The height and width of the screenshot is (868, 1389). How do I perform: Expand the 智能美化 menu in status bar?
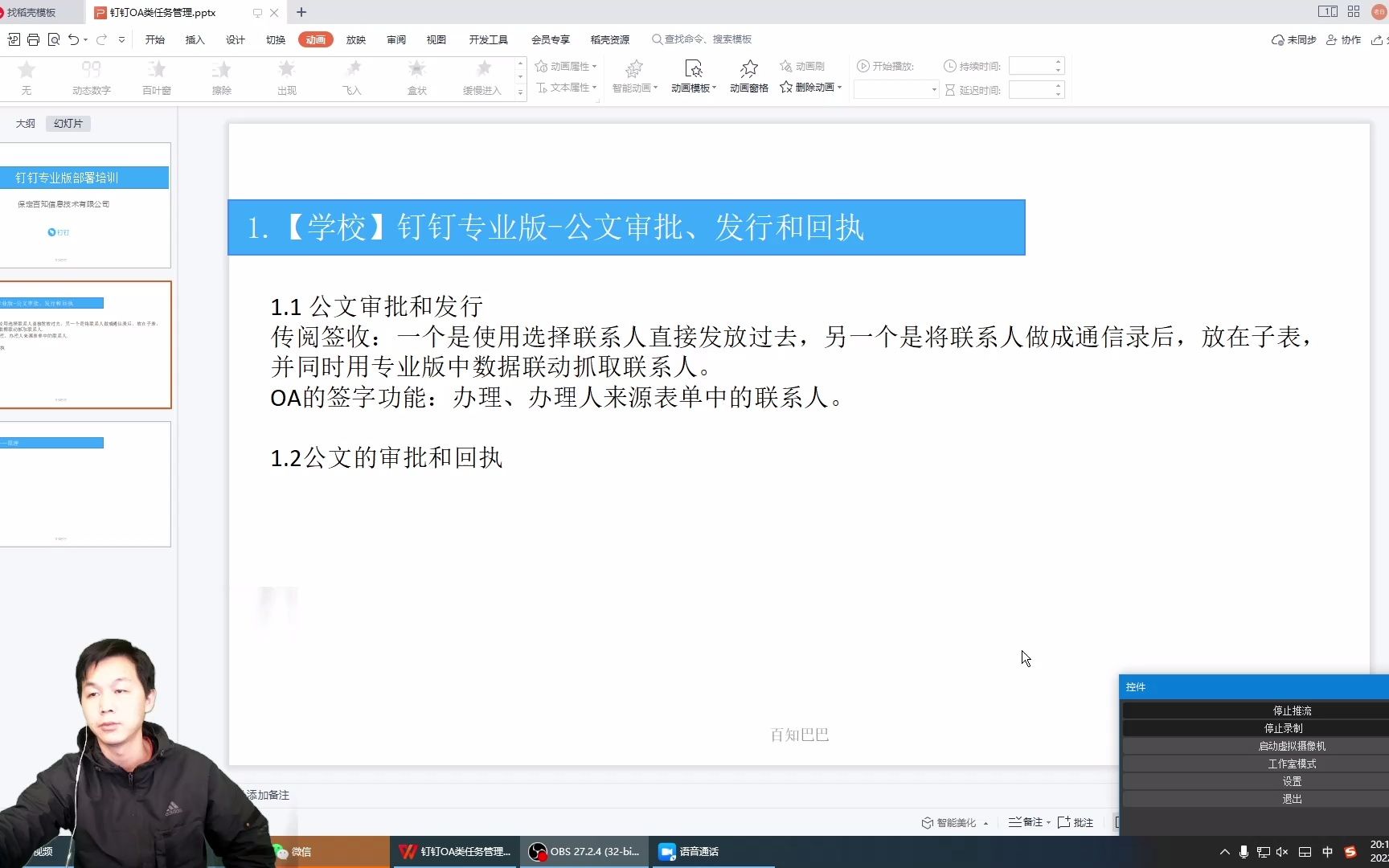point(955,822)
